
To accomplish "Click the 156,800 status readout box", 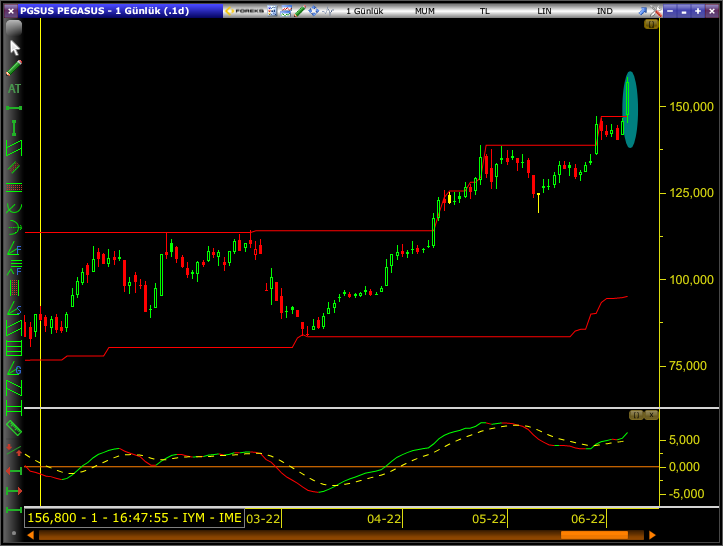I will (134, 518).
